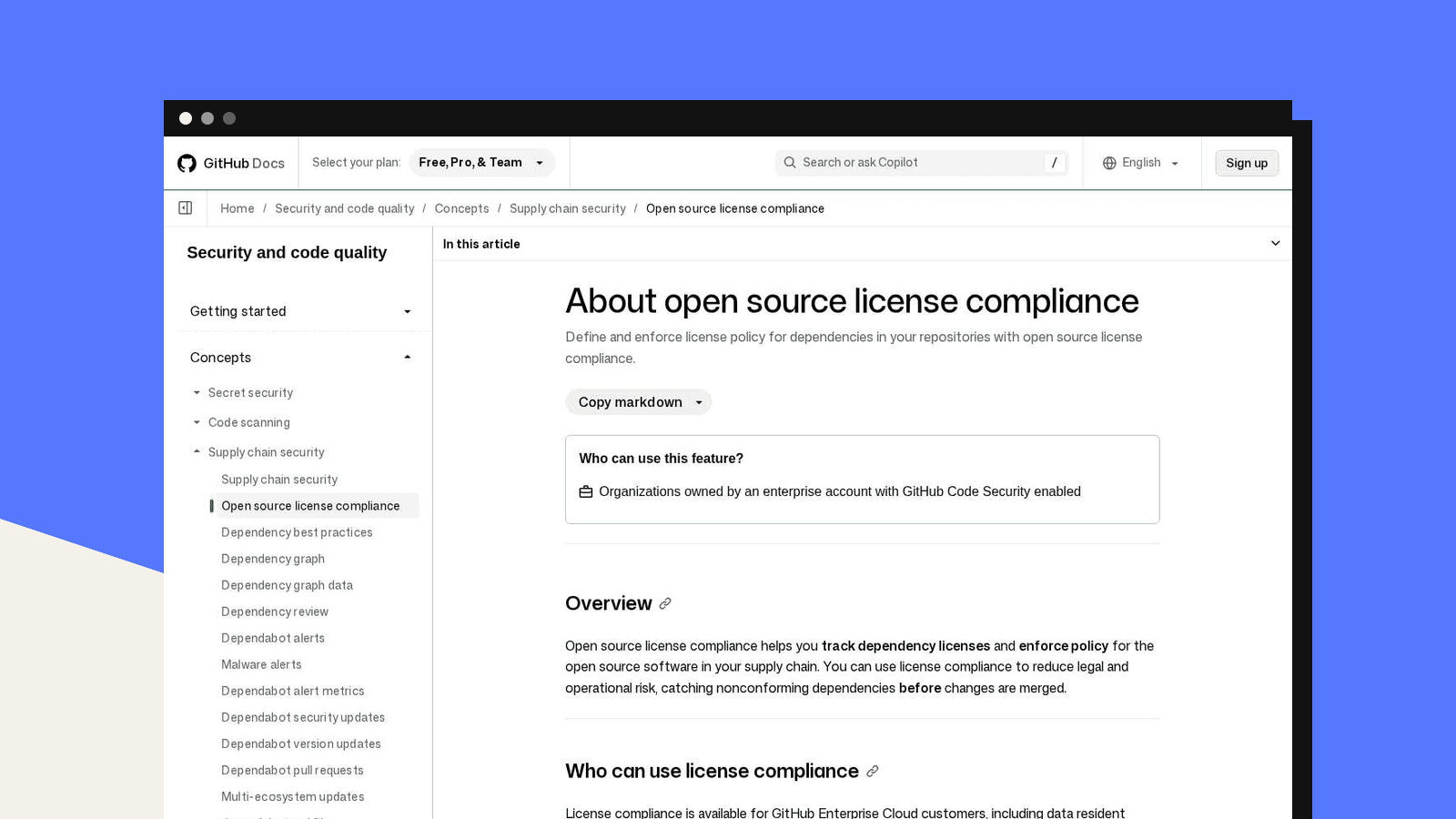Open the Copy markdown dropdown arrow
The height and width of the screenshot is (819, 1456).
[x=699, y=402]
